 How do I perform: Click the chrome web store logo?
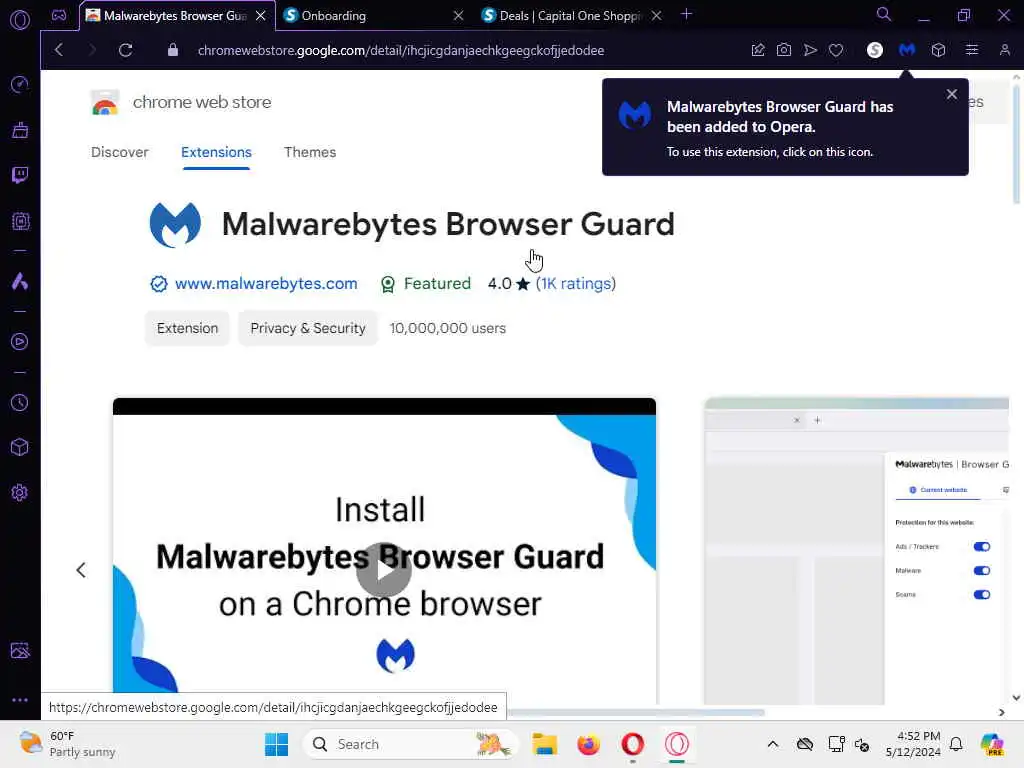(181, 103)
